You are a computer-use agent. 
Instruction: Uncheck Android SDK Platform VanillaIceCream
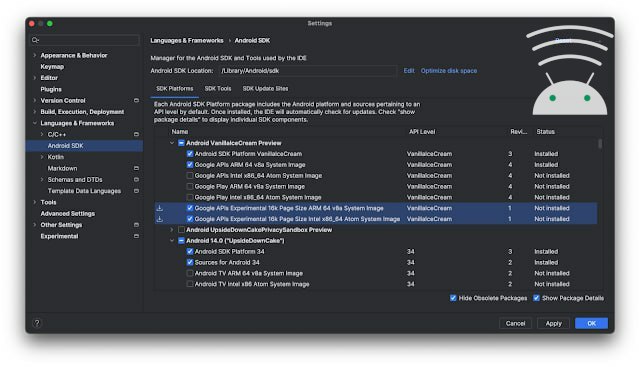pos(190,154)
